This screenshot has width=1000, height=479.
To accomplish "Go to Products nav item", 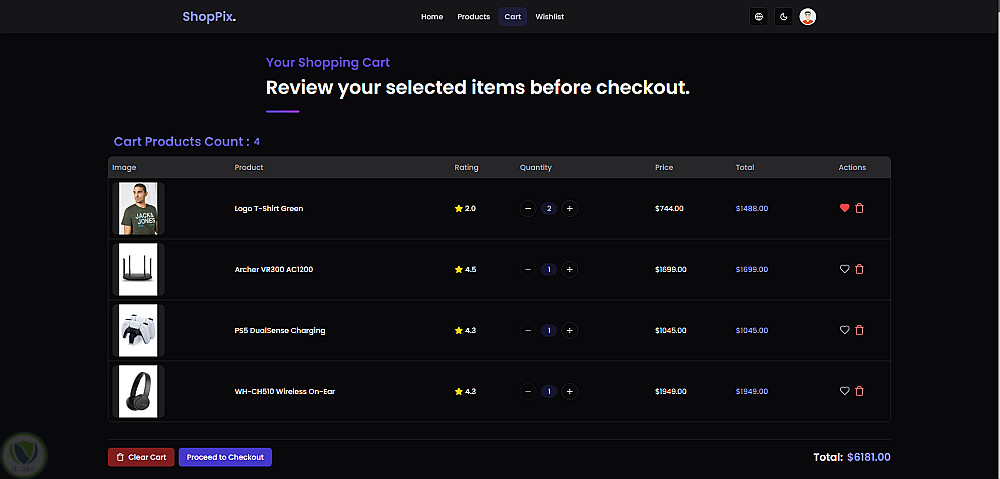I will tap(473, 17).
